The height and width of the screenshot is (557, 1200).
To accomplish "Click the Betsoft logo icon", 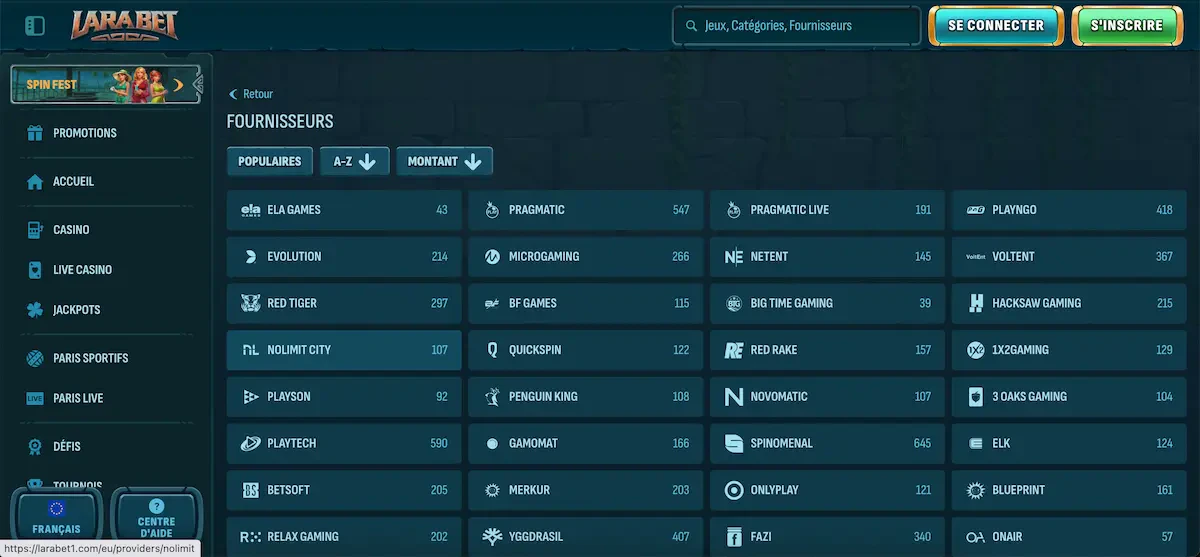I will tap(250, 490).
